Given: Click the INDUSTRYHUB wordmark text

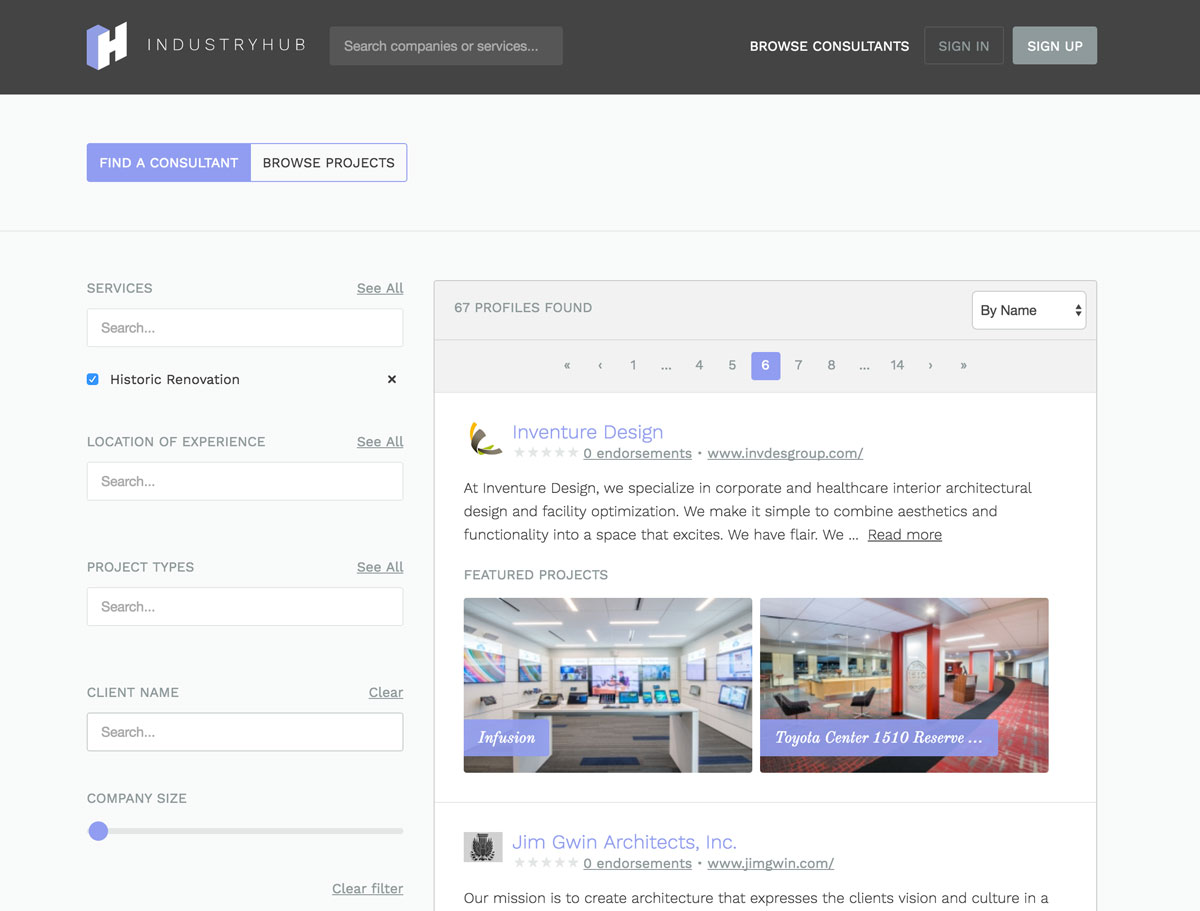Looking at the screenshot, I should tap(226, 45).
